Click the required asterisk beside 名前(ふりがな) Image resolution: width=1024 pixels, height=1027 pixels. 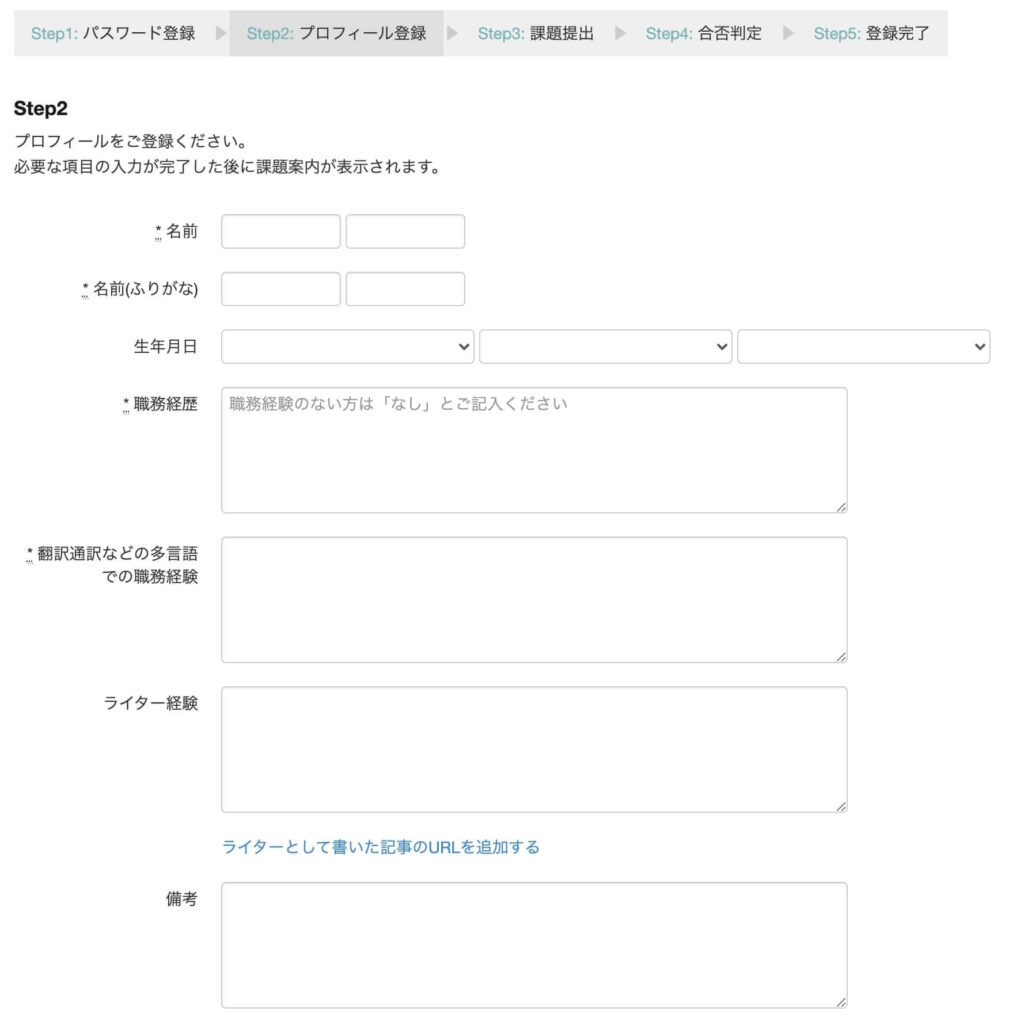85,289
